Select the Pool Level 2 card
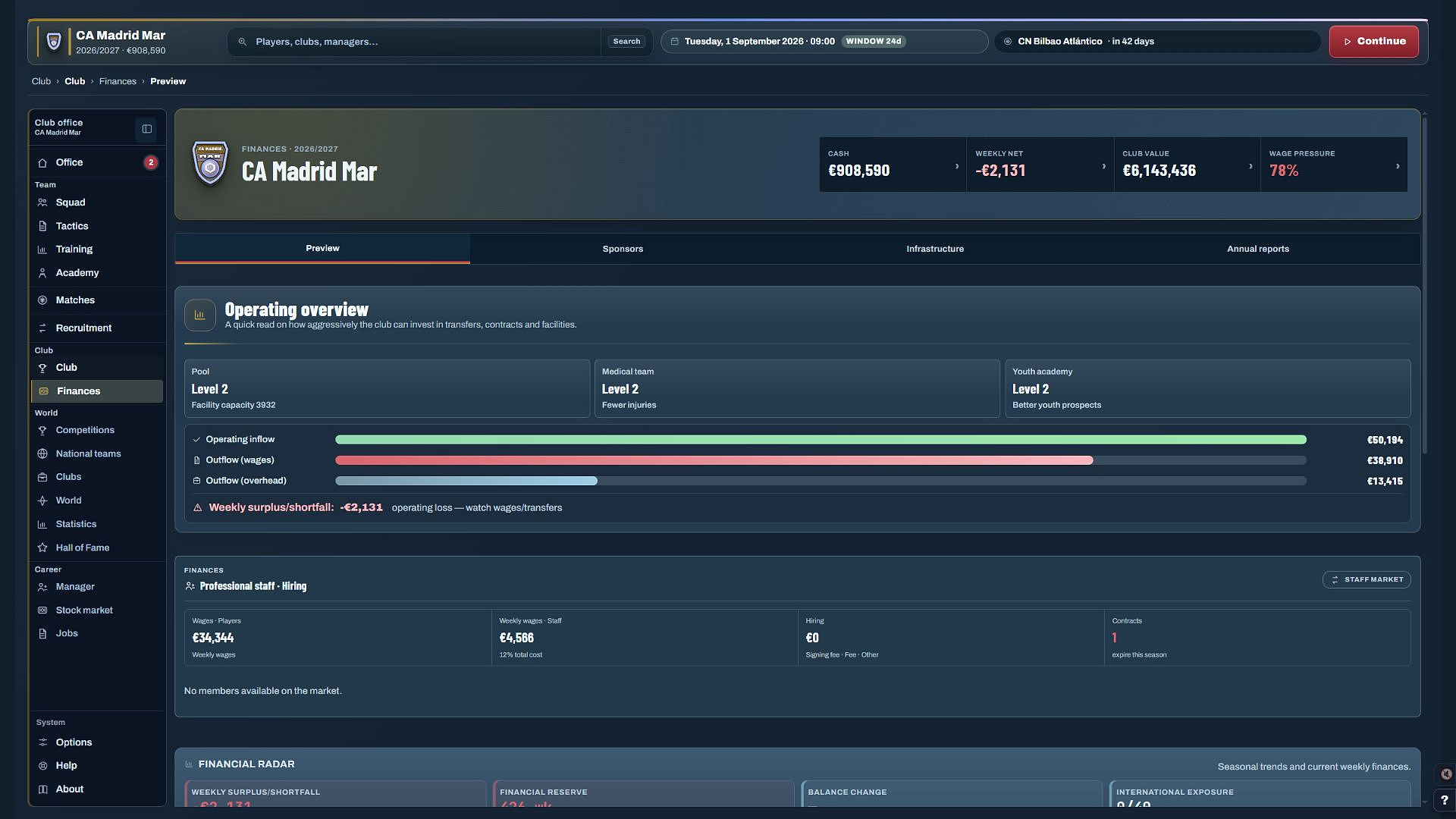Screen dimensions: 1456x819 point(387,388)
